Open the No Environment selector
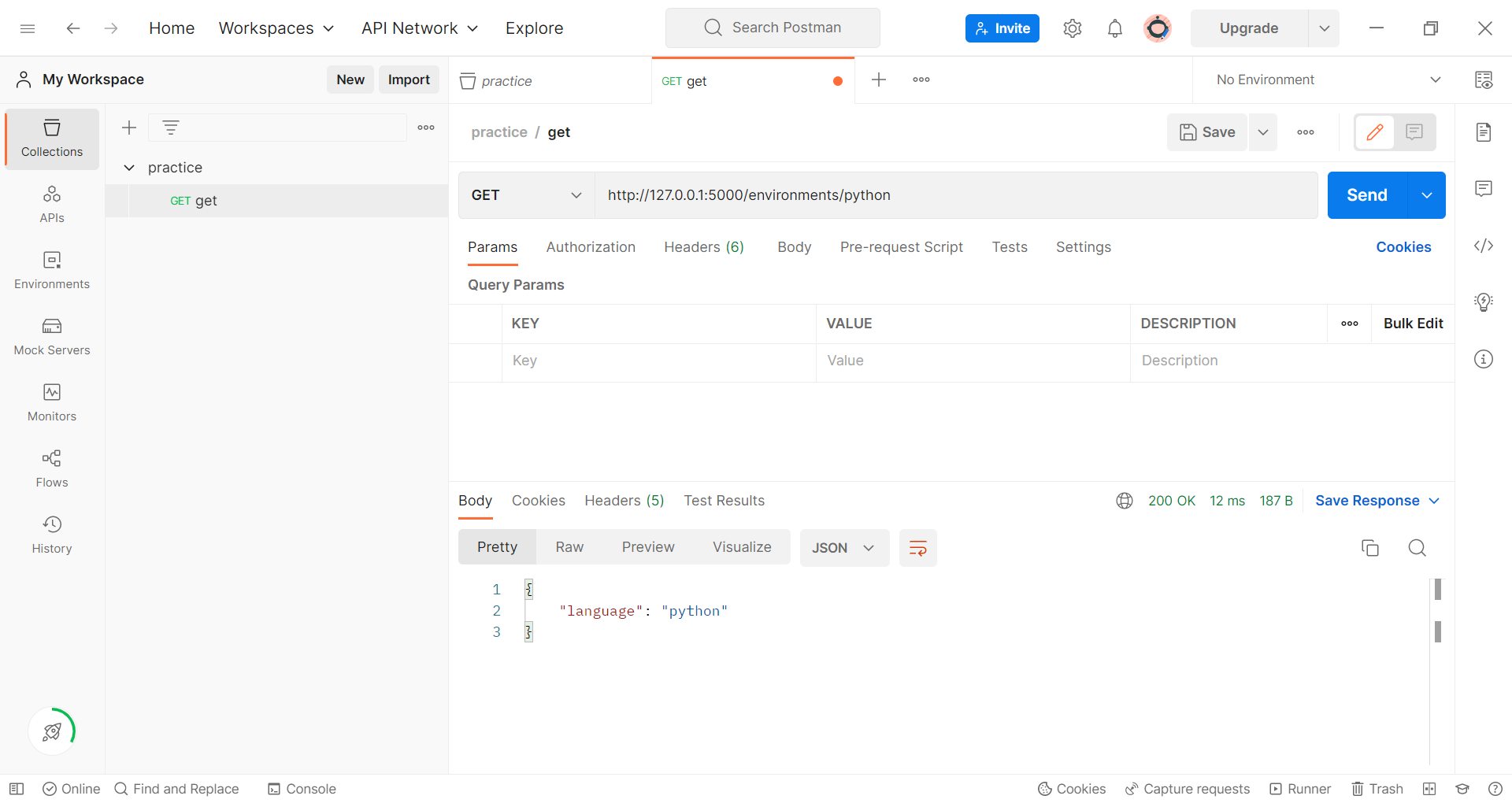Screen dimensions: 1512x803 (x=1329, y=80)
